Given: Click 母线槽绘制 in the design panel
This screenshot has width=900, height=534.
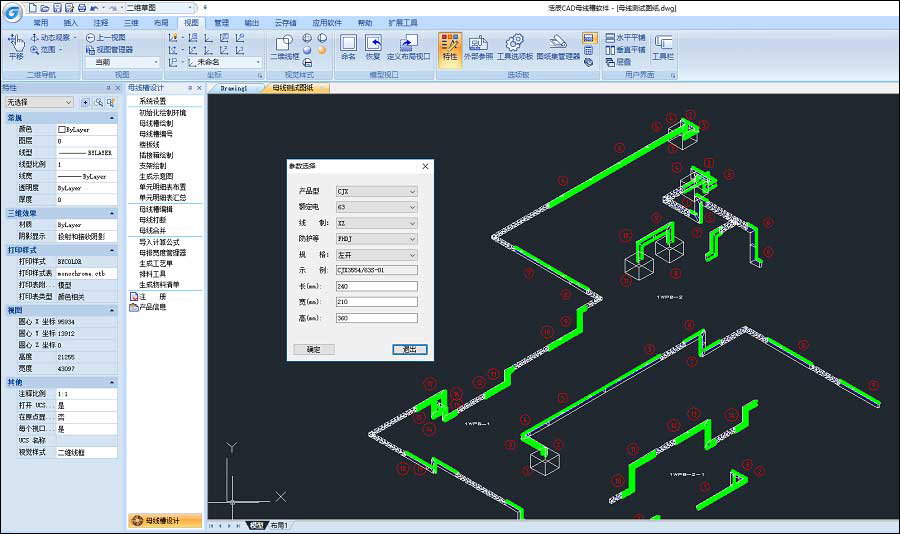Looking at the screenshot, I should pos(156,123).
